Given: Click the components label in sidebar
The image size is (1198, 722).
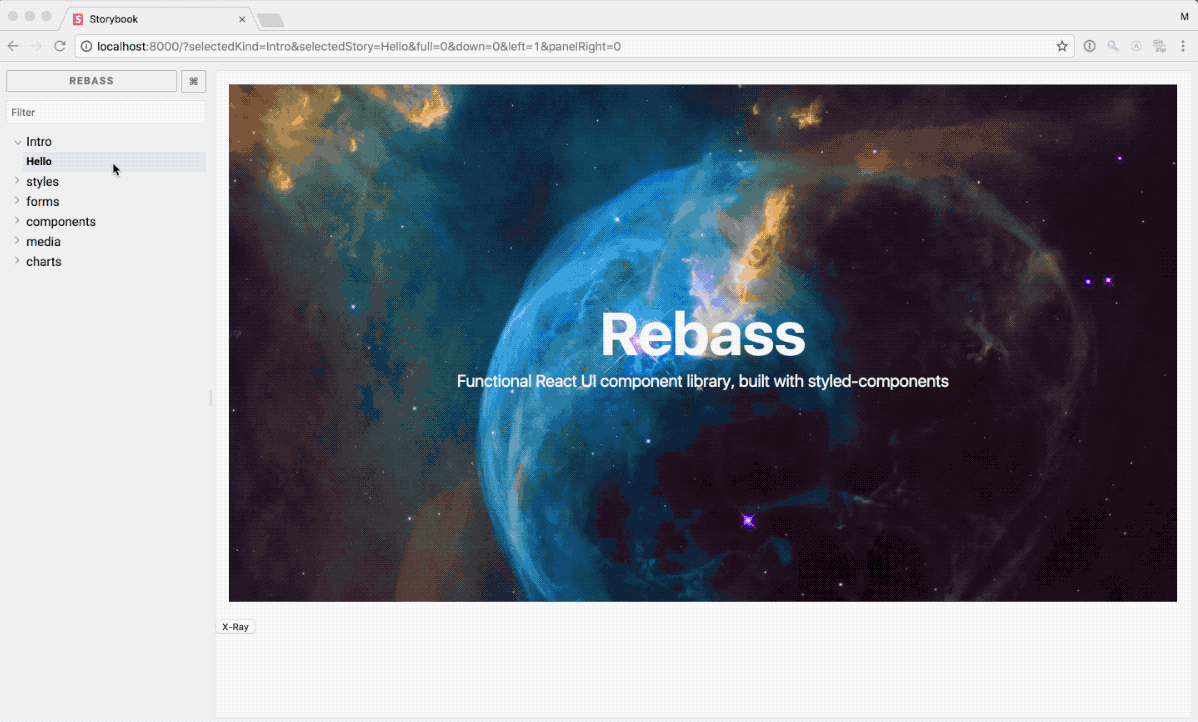Looking at the screenshot, I should (61, 222).
